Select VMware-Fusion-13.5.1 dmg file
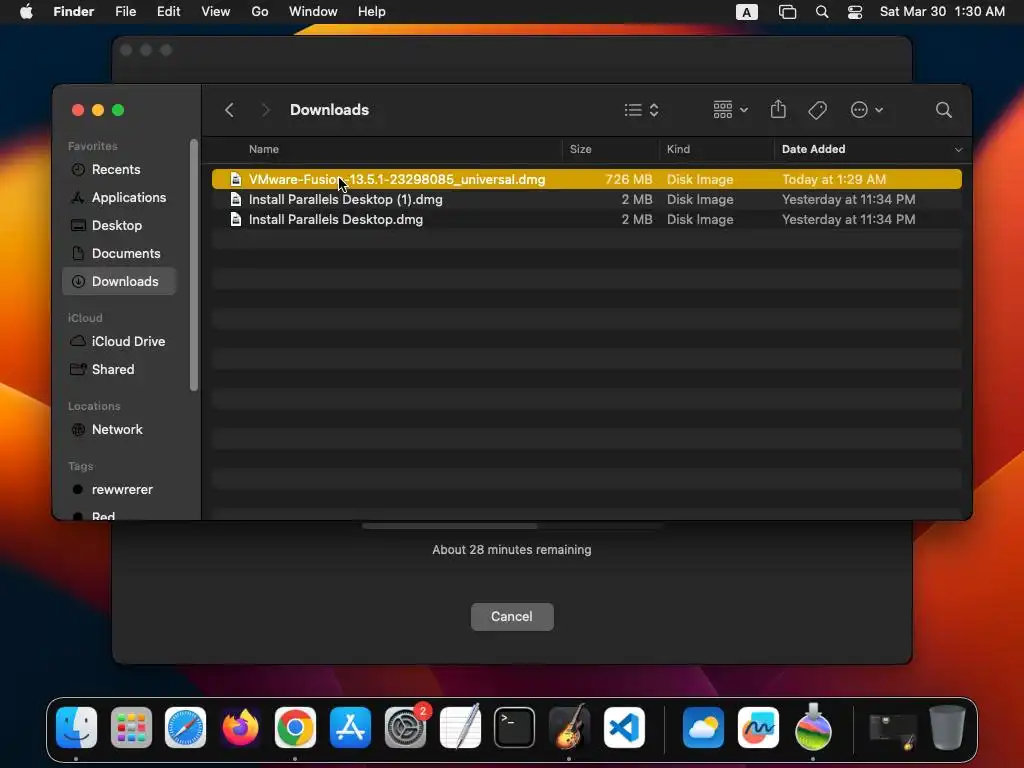1024x768 pixels. (x=586, y=179)
